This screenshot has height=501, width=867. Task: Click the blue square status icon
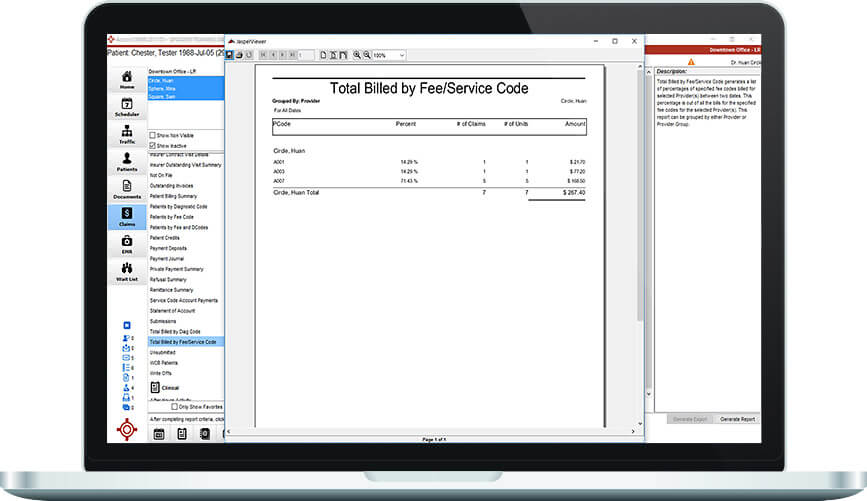127,325
